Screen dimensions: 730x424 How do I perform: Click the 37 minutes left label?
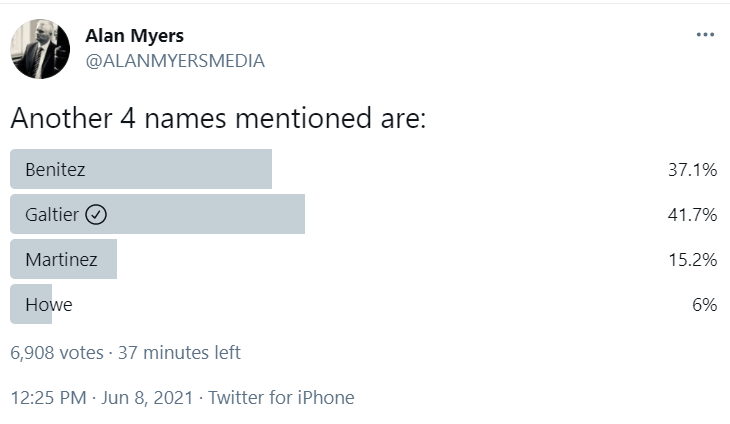point(179,353)
